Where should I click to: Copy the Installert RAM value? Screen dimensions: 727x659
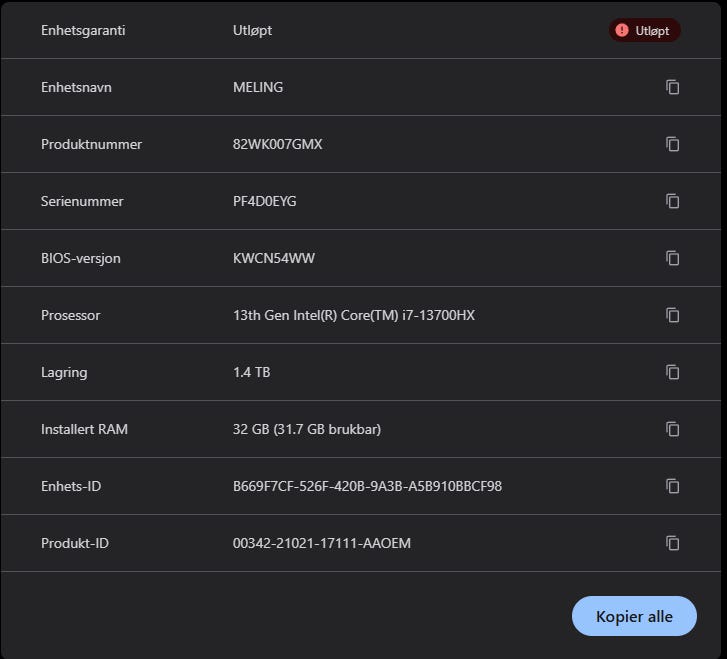(x=673, y=429)
